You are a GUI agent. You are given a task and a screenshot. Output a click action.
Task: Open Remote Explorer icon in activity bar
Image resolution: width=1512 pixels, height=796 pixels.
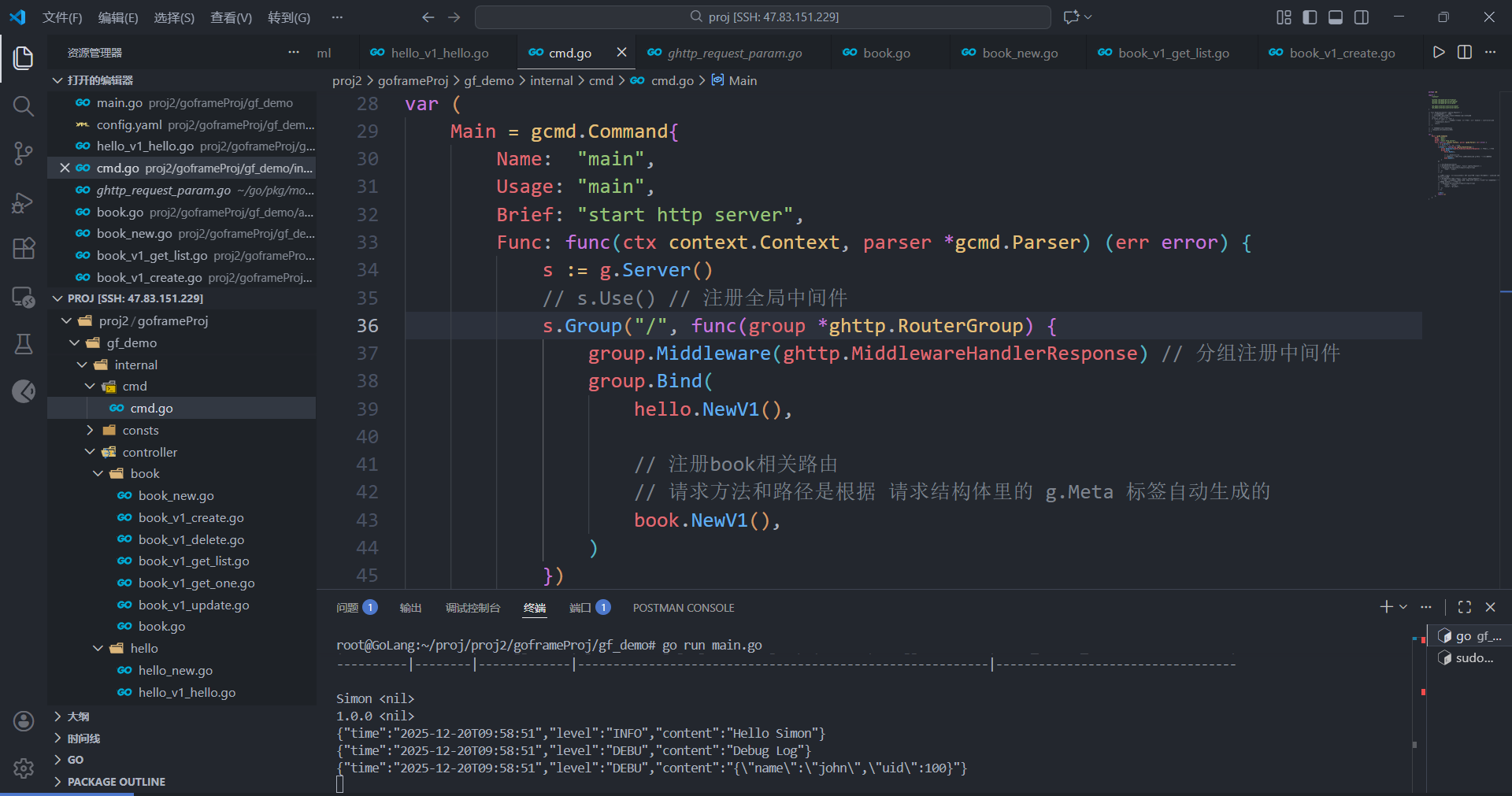24,297
